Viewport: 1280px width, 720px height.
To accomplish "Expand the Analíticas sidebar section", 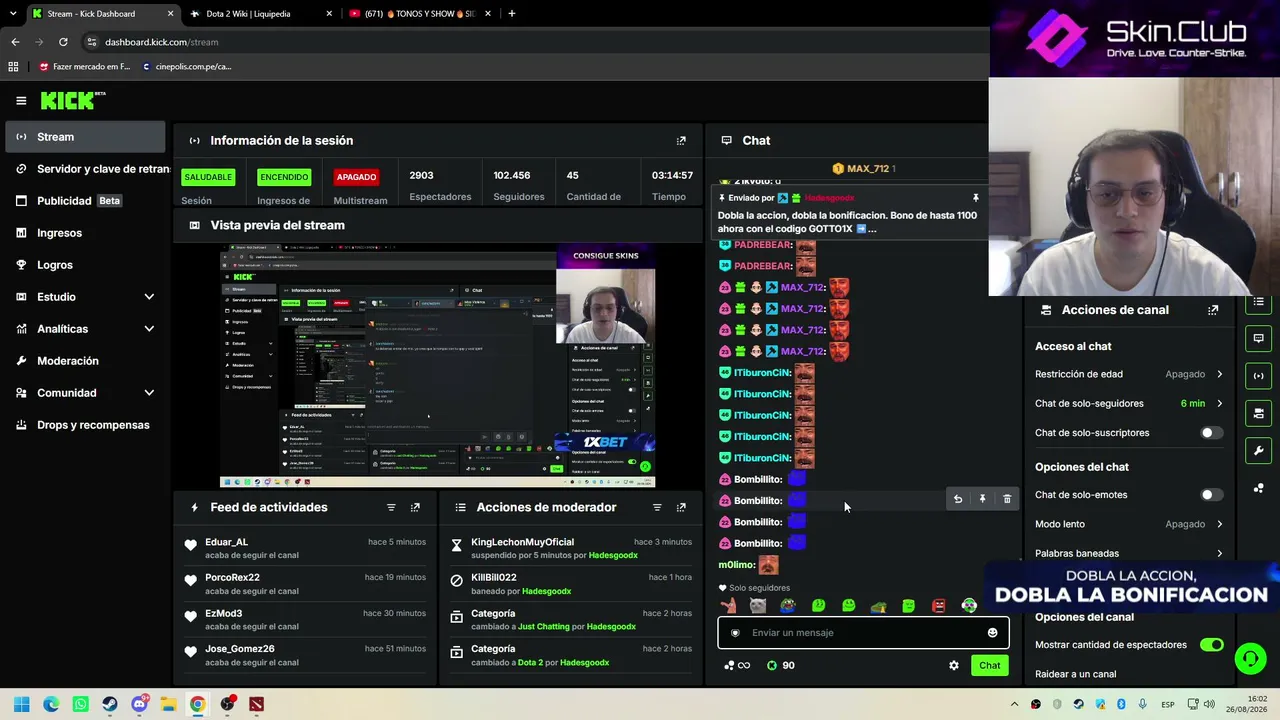I will tap(85, 329).
